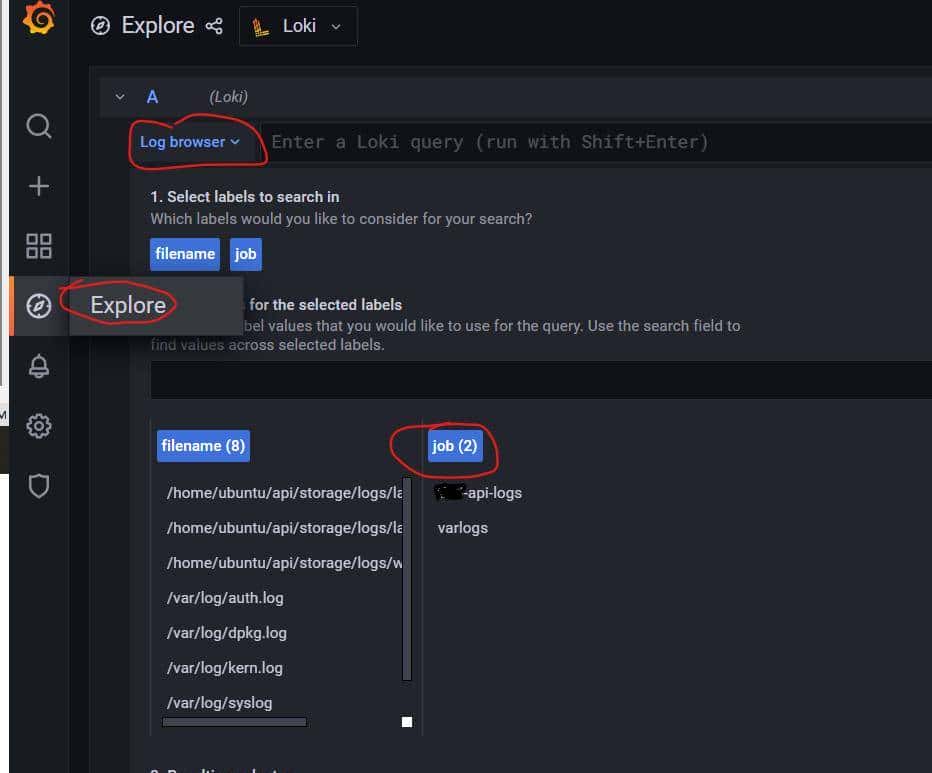
Task: Select the Search icon in the sidebar
Action: pyautogui.click(x=38, y=126)
